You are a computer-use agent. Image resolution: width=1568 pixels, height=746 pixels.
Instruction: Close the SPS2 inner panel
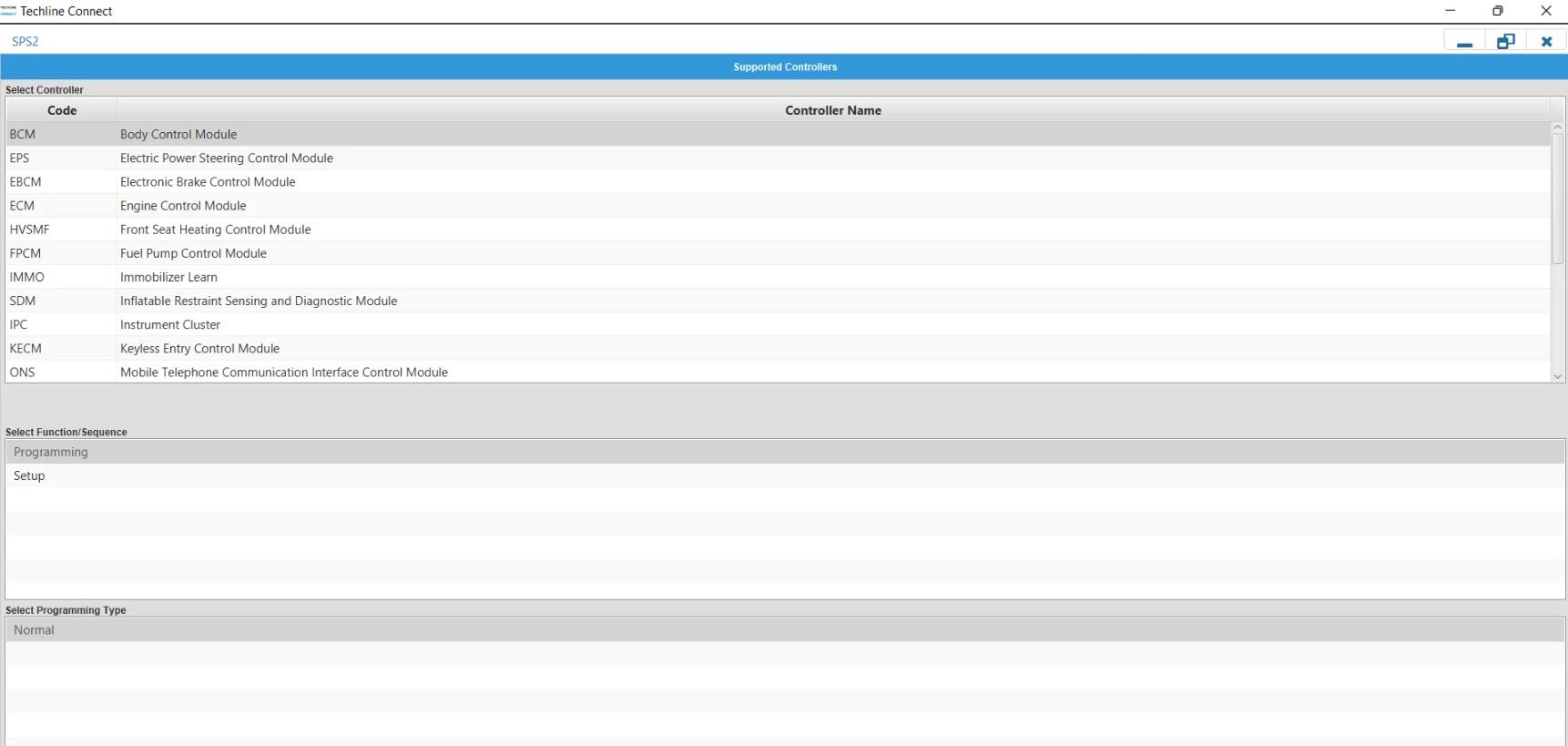pos(1546,42)
